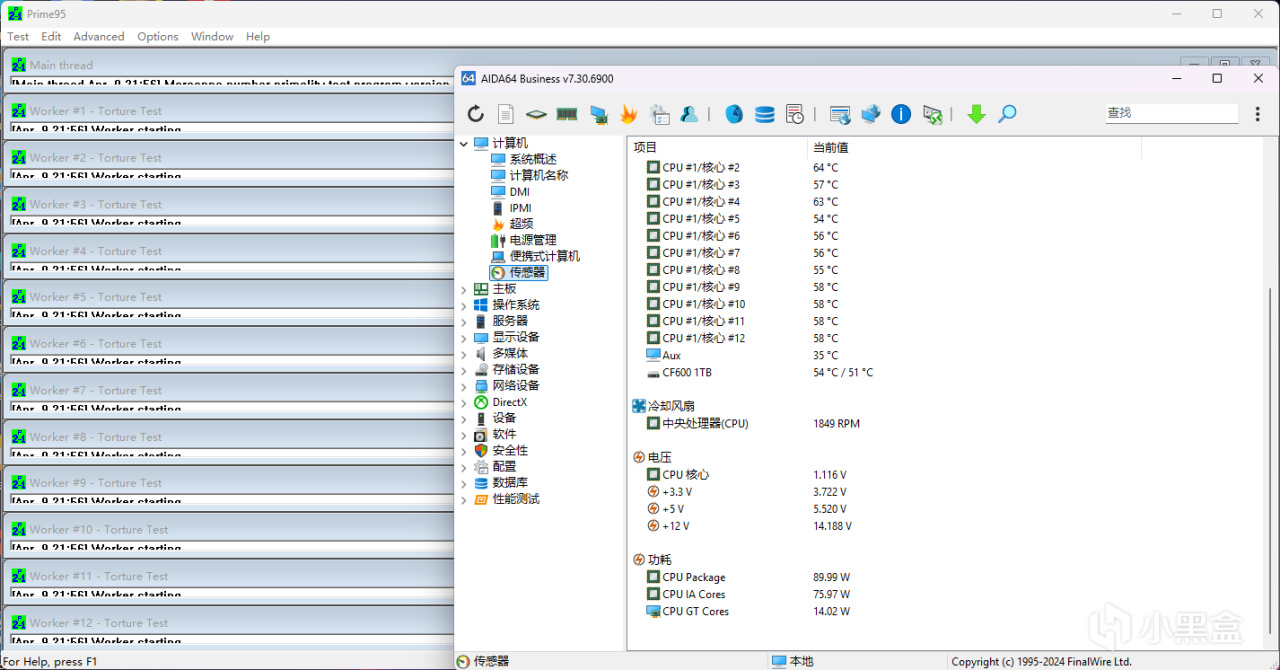Click the green download arrow icon
1280x670 pixels.
[x=977, y=114]
